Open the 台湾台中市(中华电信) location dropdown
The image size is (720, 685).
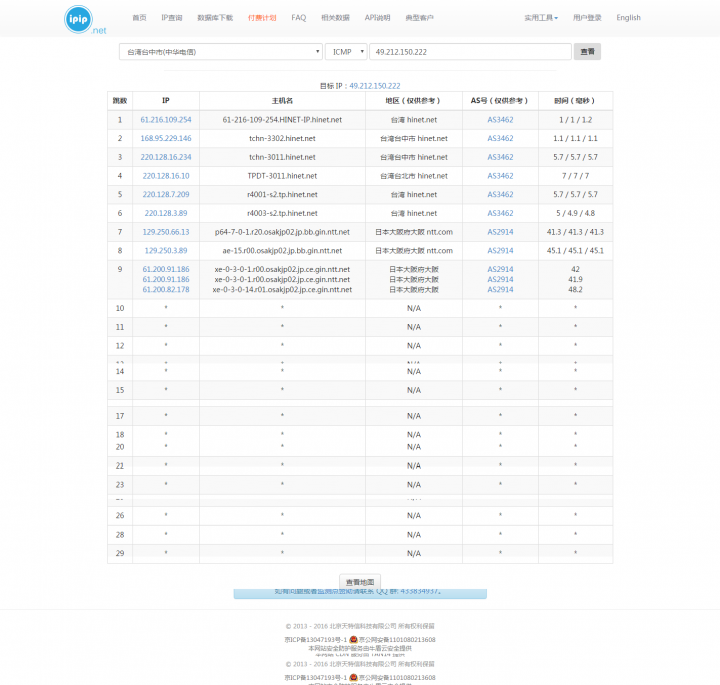221,52
